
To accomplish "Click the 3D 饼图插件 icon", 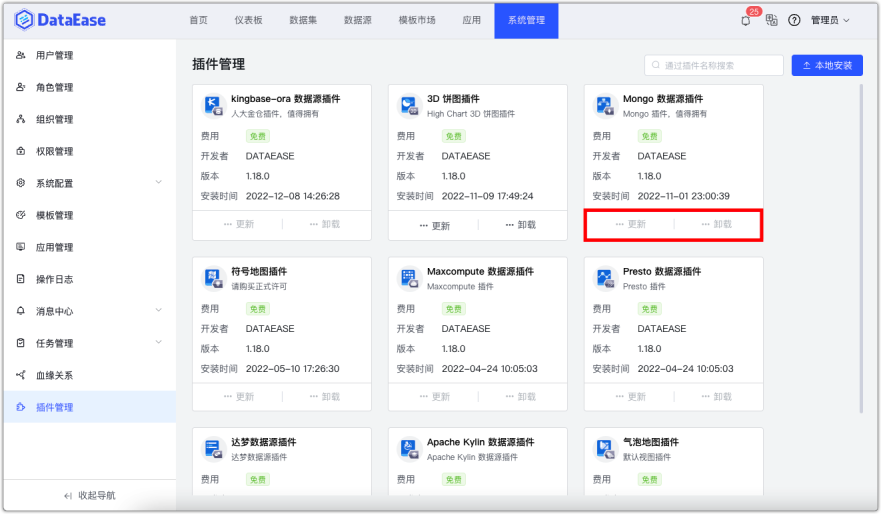I will click(x=409, y=106).
